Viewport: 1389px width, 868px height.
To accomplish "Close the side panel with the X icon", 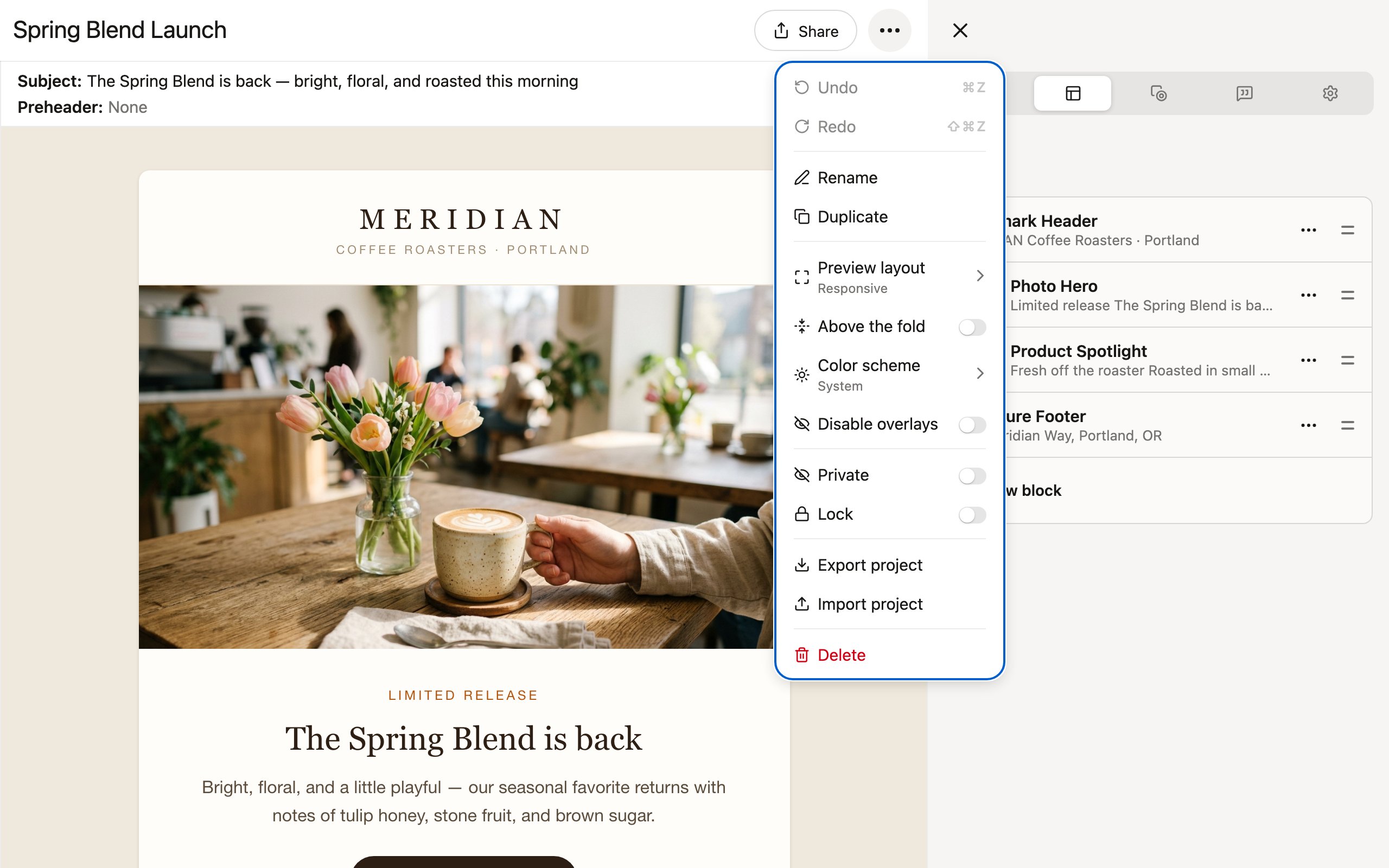I will tap(960, 30).
